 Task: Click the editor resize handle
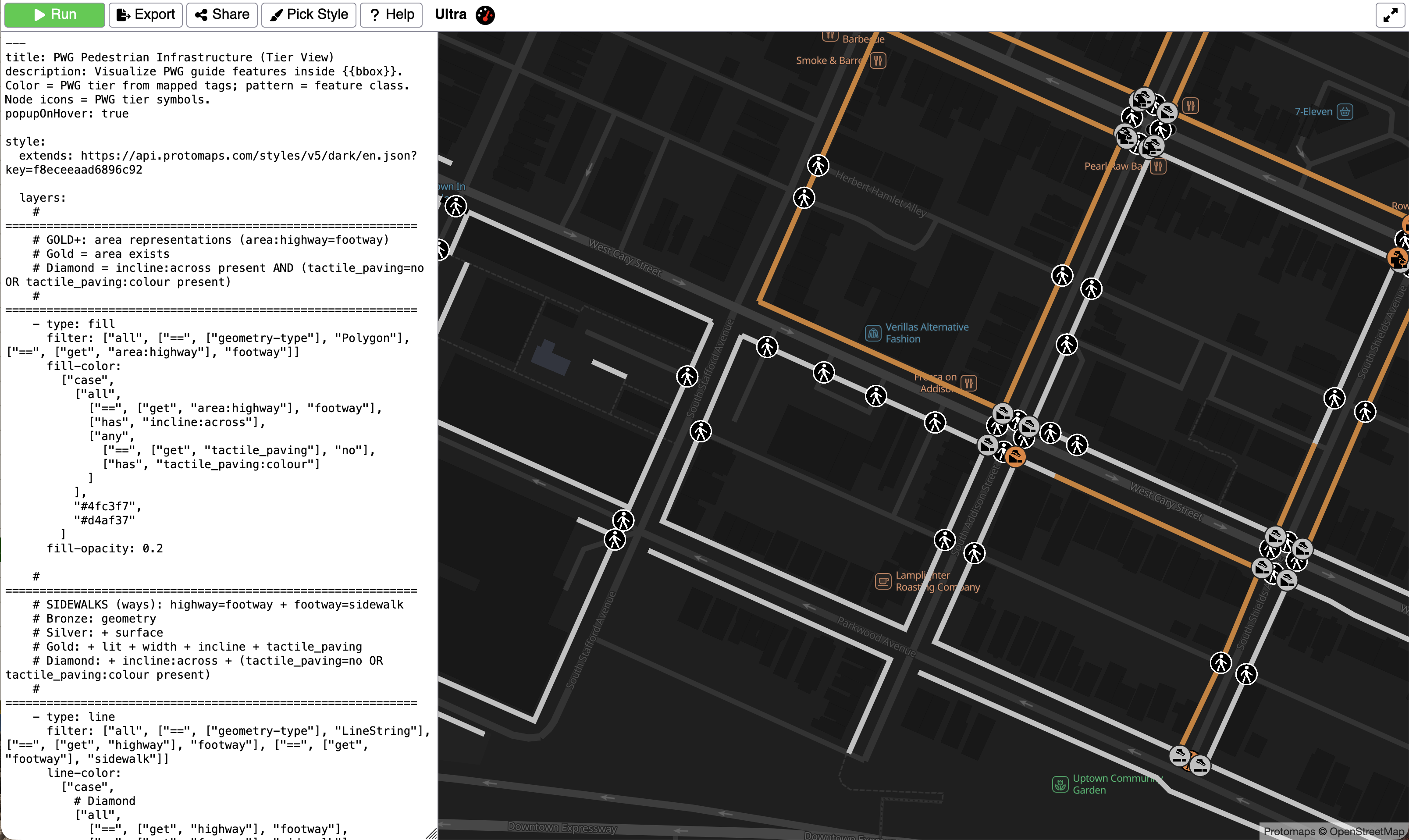tap(431, 834)
